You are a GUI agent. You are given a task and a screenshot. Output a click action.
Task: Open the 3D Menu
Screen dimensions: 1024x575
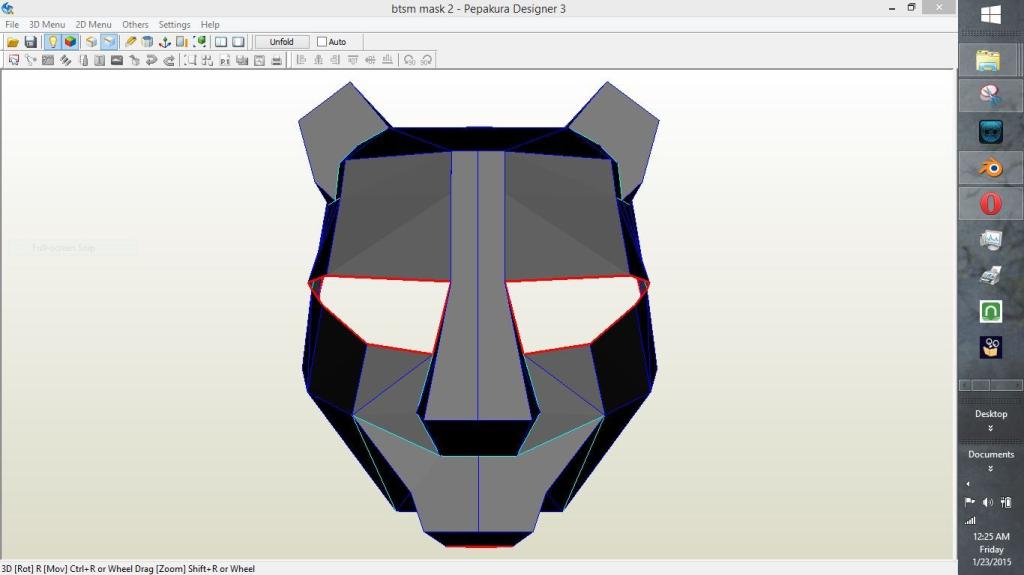point(47,24)
